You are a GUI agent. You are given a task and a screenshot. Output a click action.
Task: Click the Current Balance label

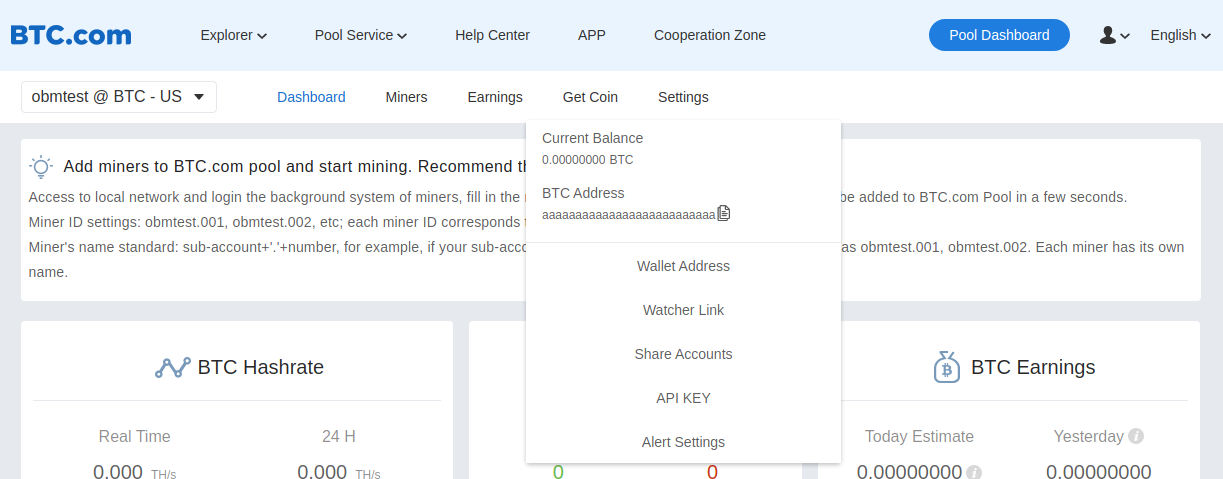[592, 138]
